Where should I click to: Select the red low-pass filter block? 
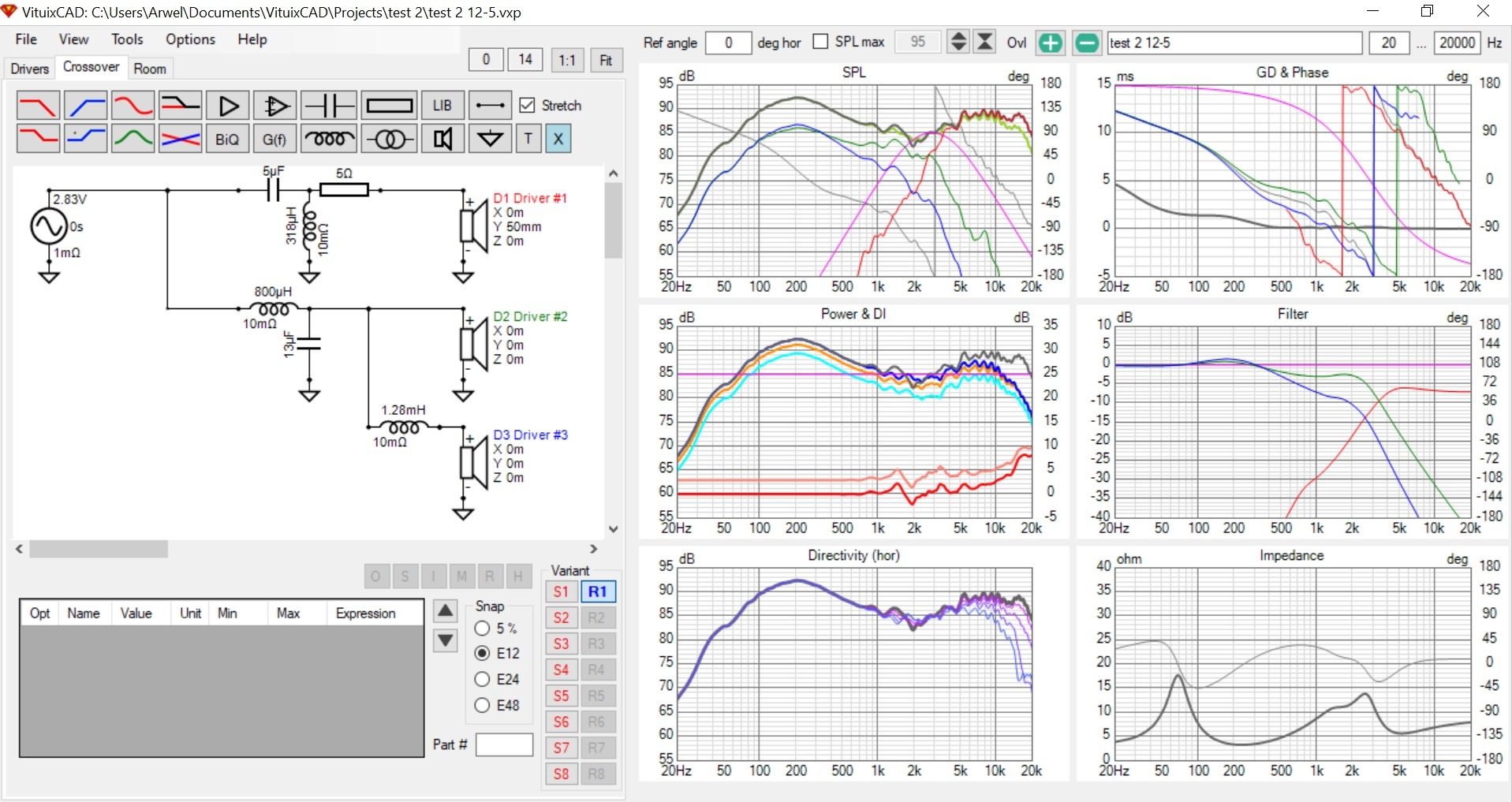38,105
